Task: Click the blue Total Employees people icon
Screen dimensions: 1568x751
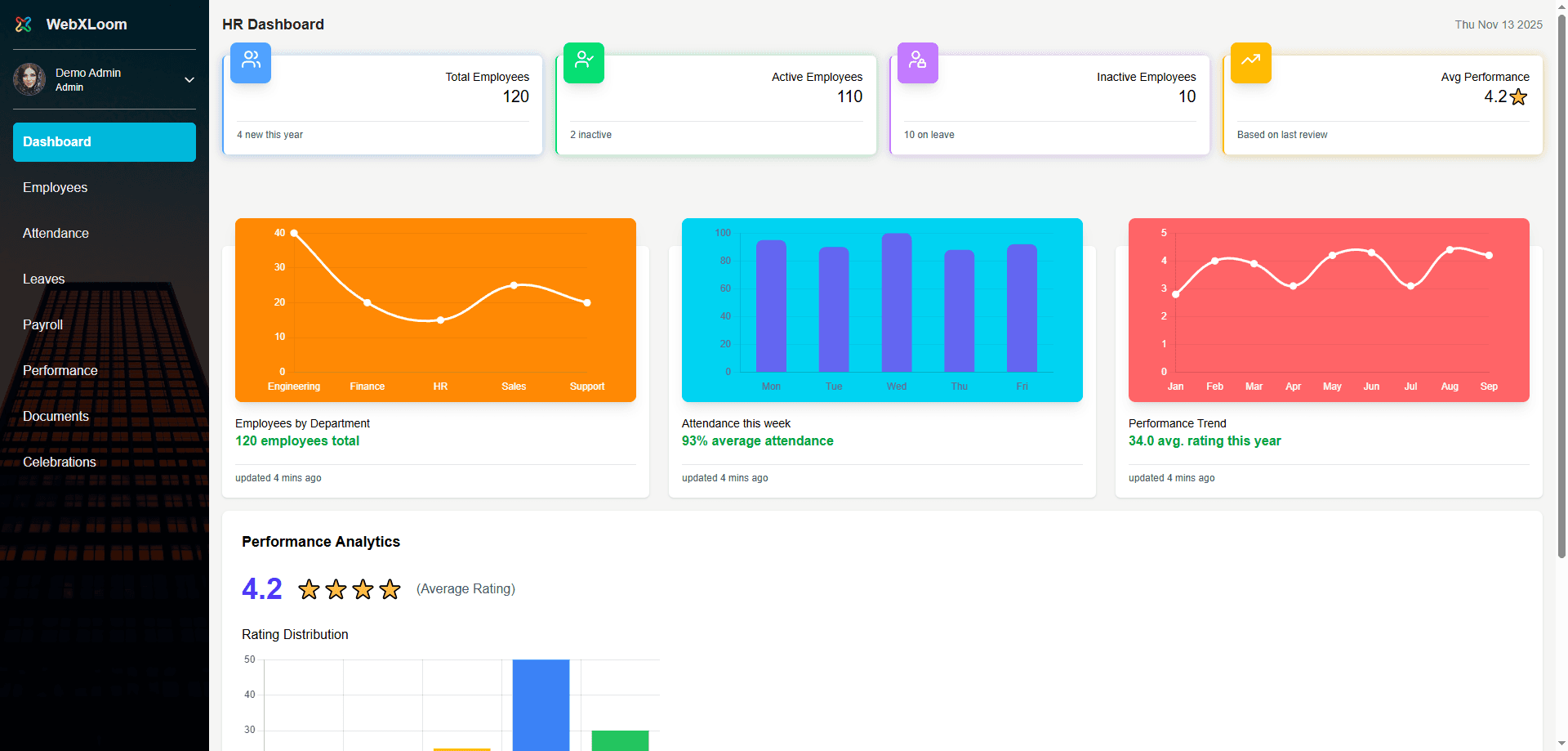Action: click(250, 63)
